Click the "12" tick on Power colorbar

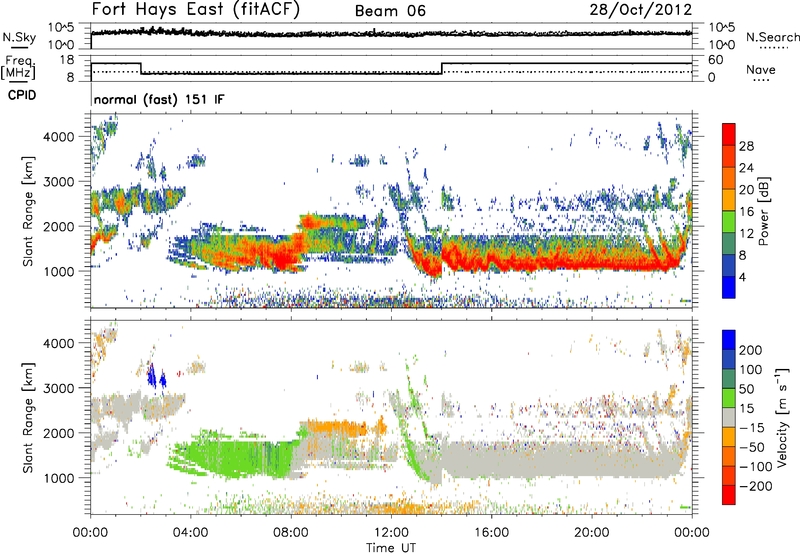(x=746, y=234)
